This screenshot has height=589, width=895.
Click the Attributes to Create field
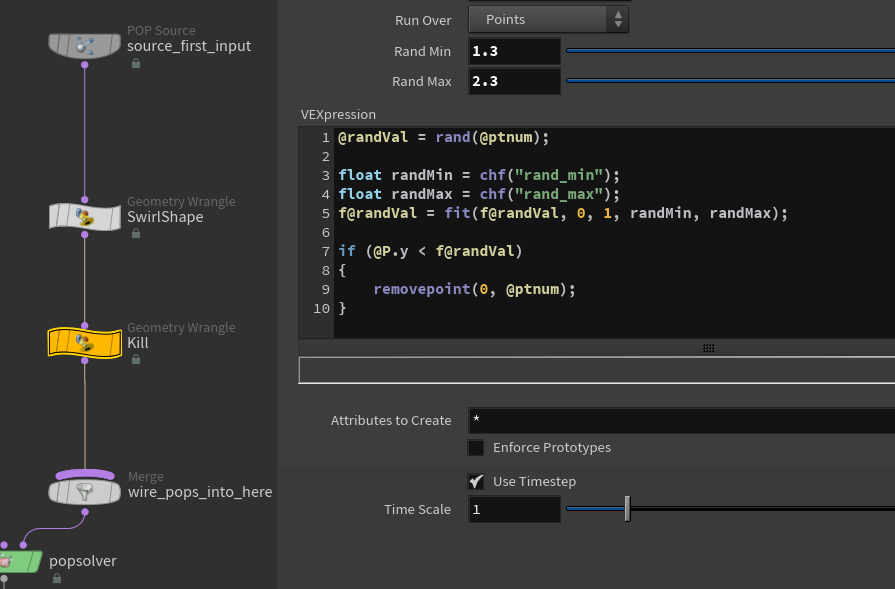[x=680, y=421]
